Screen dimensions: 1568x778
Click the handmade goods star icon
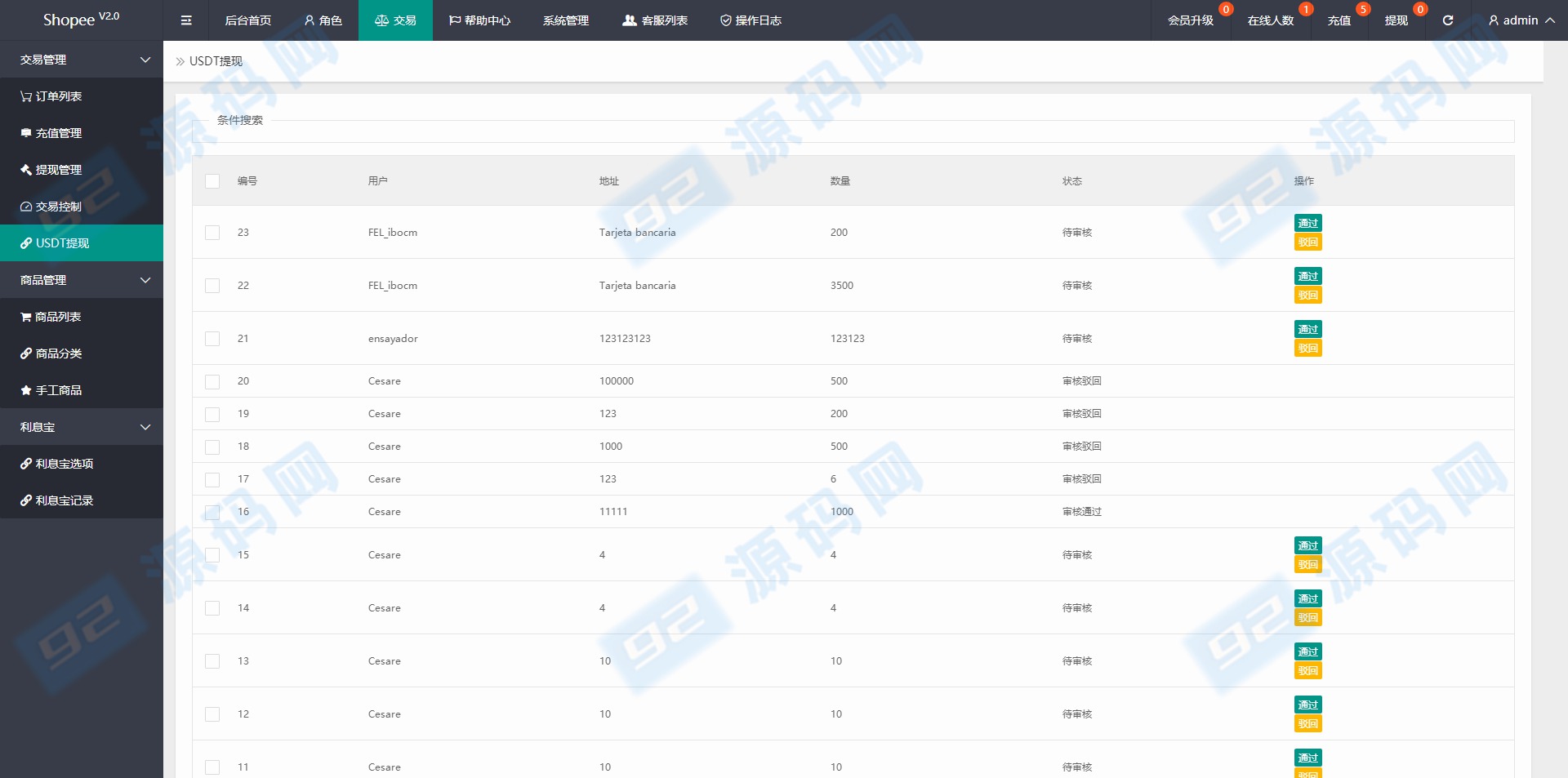(x=26, y=390)
